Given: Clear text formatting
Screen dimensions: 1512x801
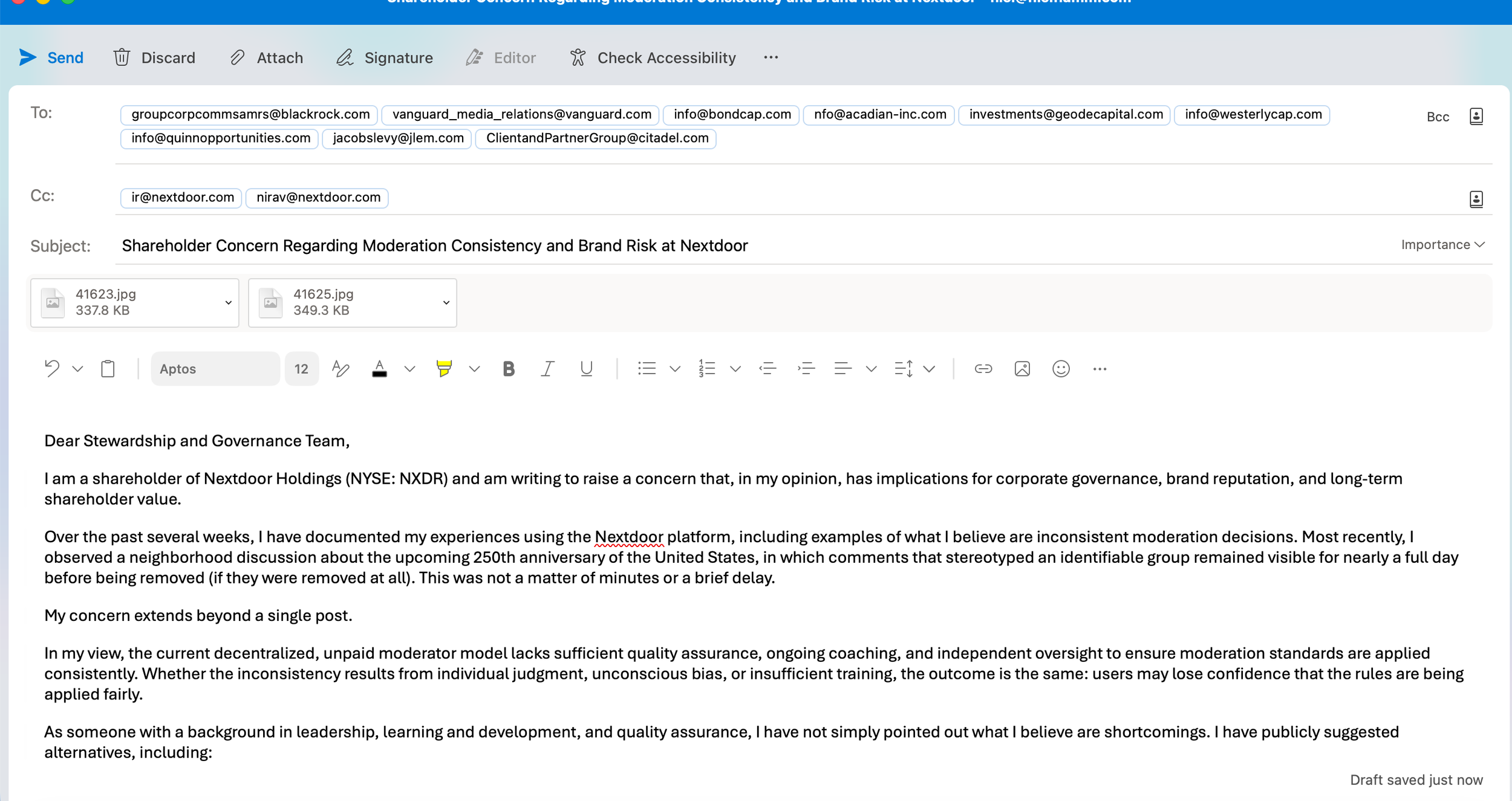Looking at the screenshot, I should pyautogui.click(x=341, y=368).
